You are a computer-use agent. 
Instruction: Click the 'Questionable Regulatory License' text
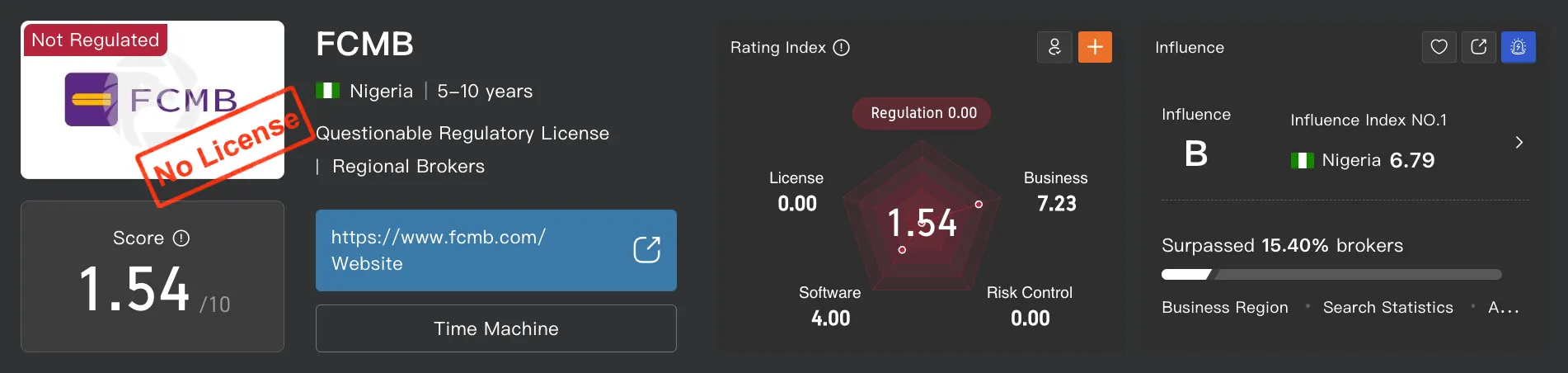click(462, 133)
